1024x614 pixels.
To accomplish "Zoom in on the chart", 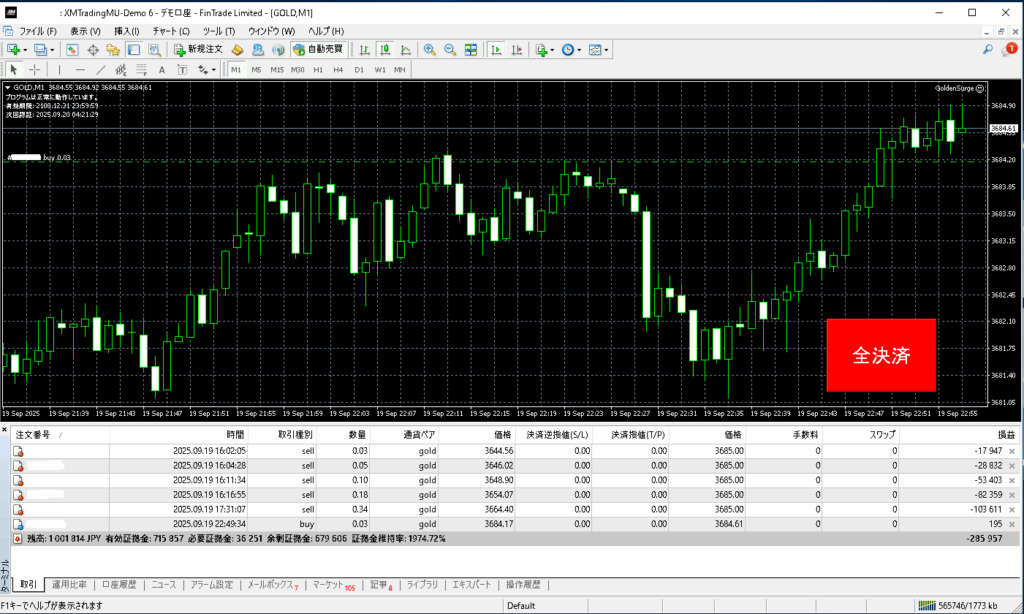I will [429, 49].
